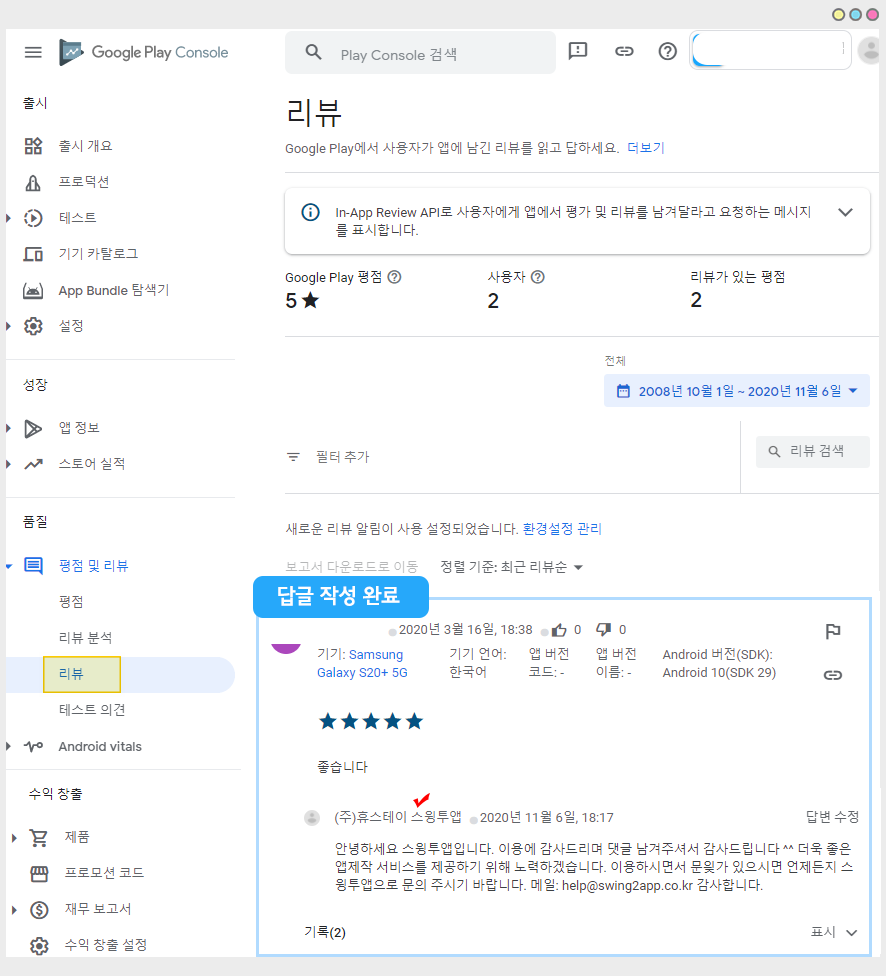The image size is (886, 976).
Task: Flag the review with the flag icon
Action: pyautogui.click(x=832, y=631)
